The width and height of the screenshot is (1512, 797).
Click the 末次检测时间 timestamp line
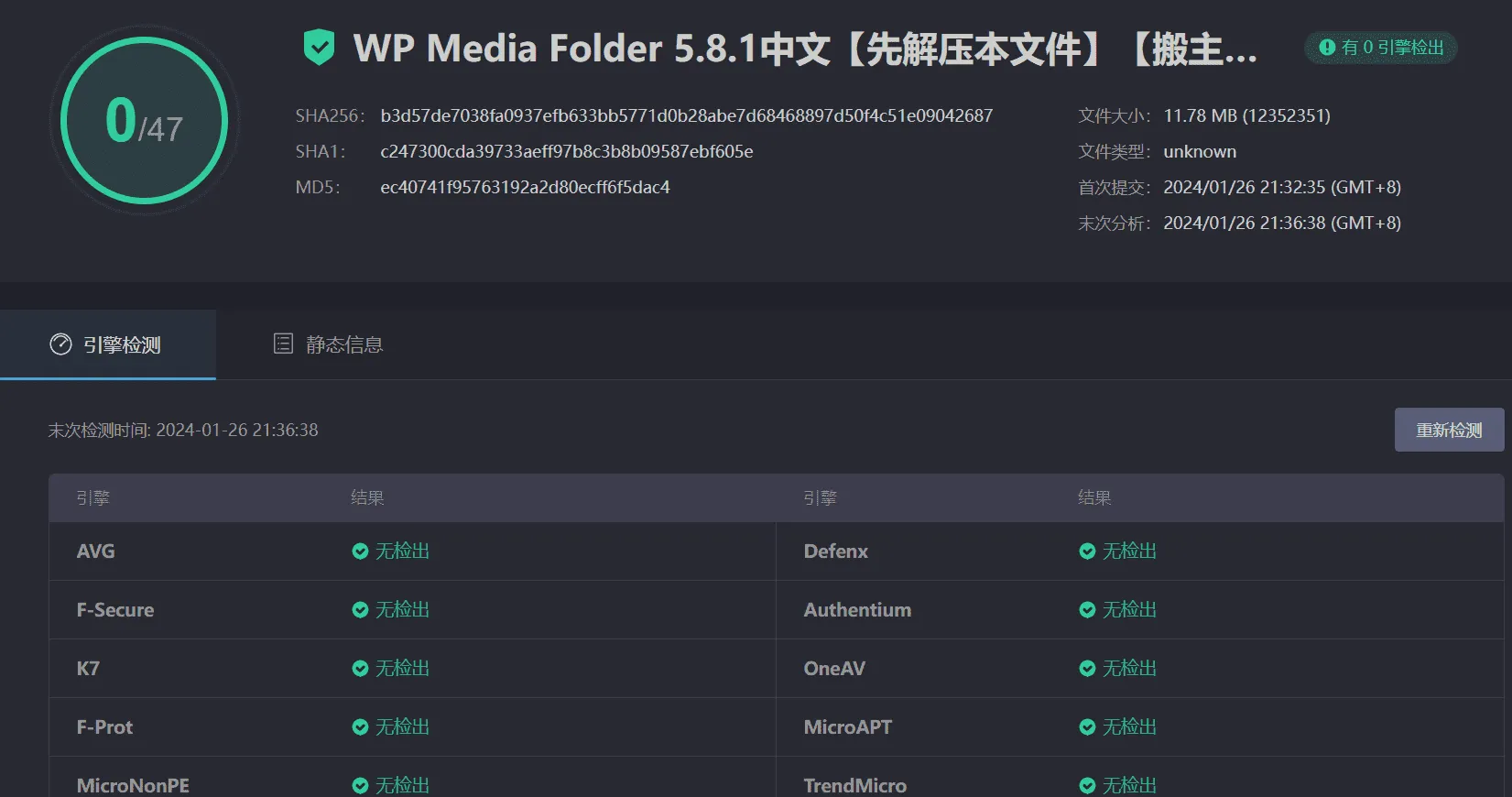pos(183,430)
